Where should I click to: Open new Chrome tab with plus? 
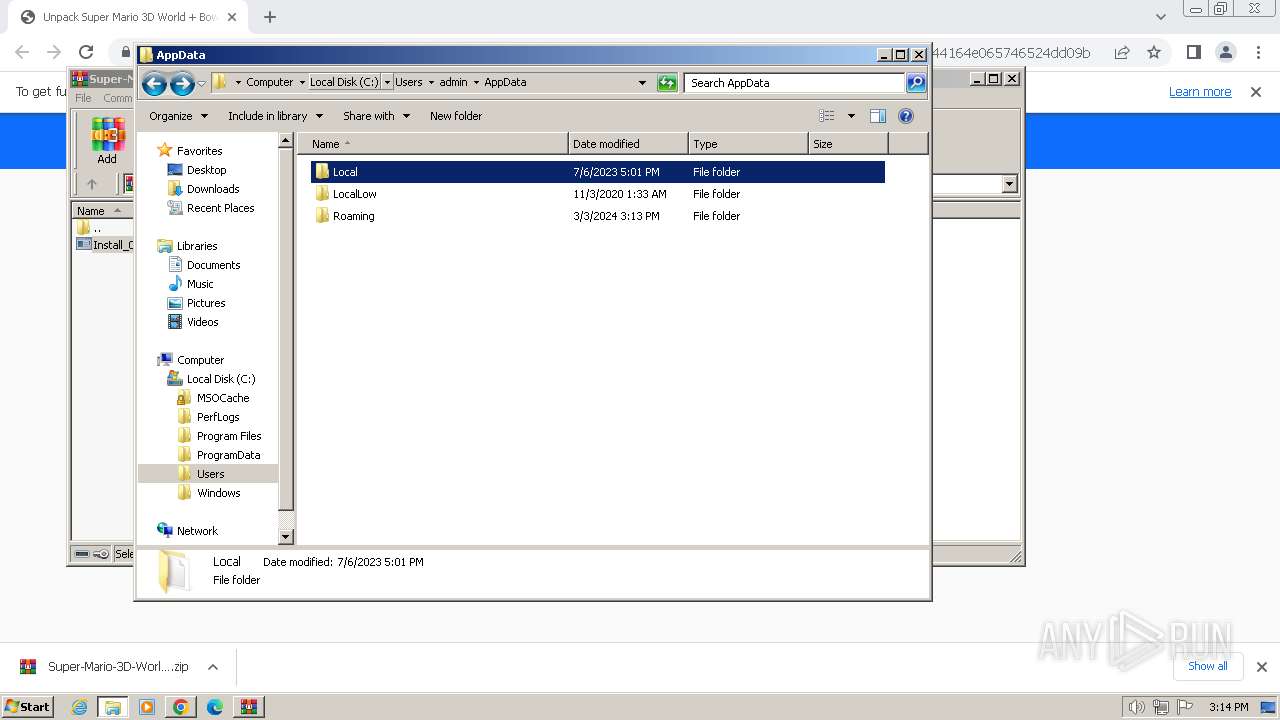pos(270,17)
